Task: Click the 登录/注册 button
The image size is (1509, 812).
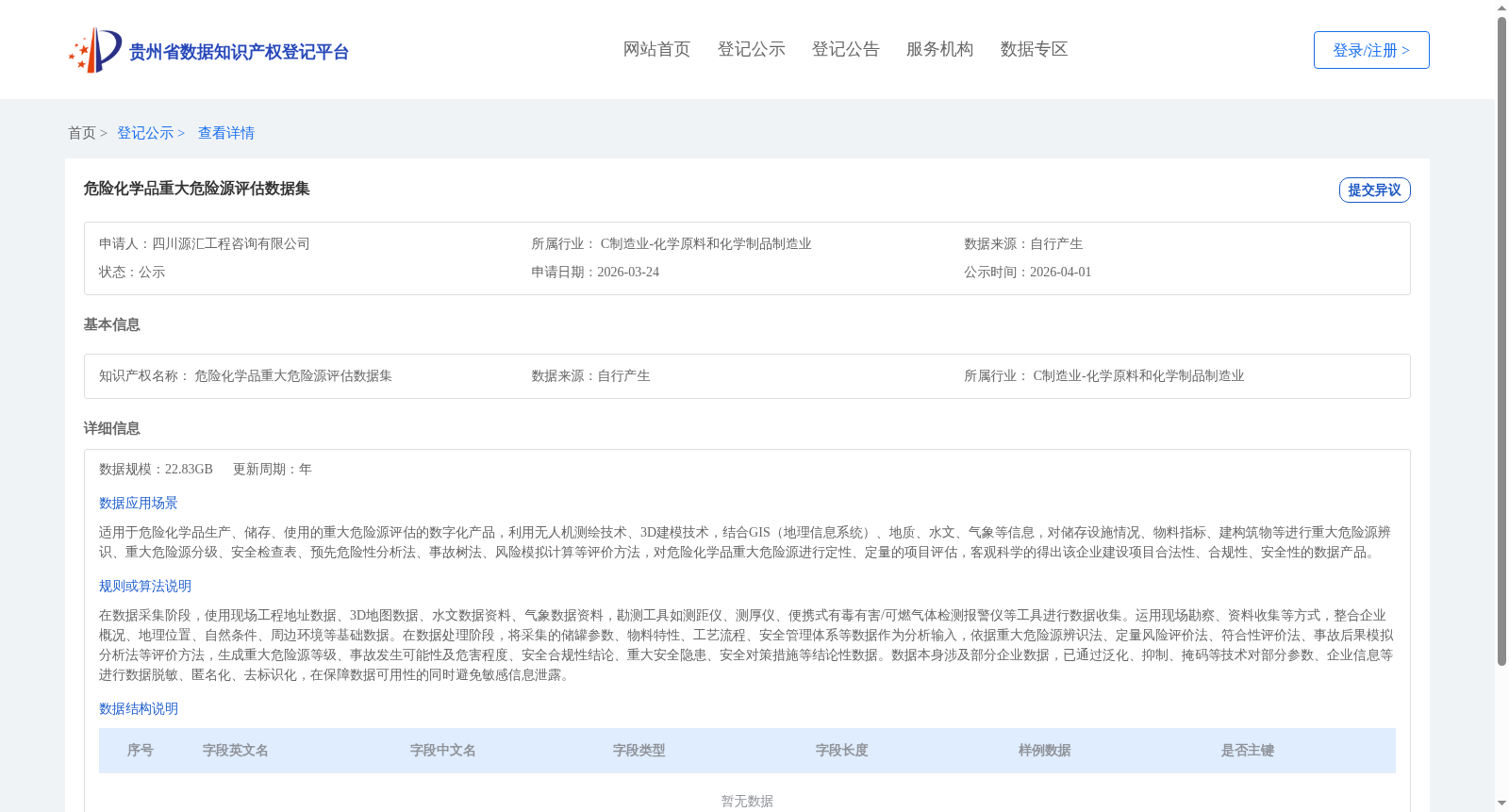Action: pos(1371,50)
